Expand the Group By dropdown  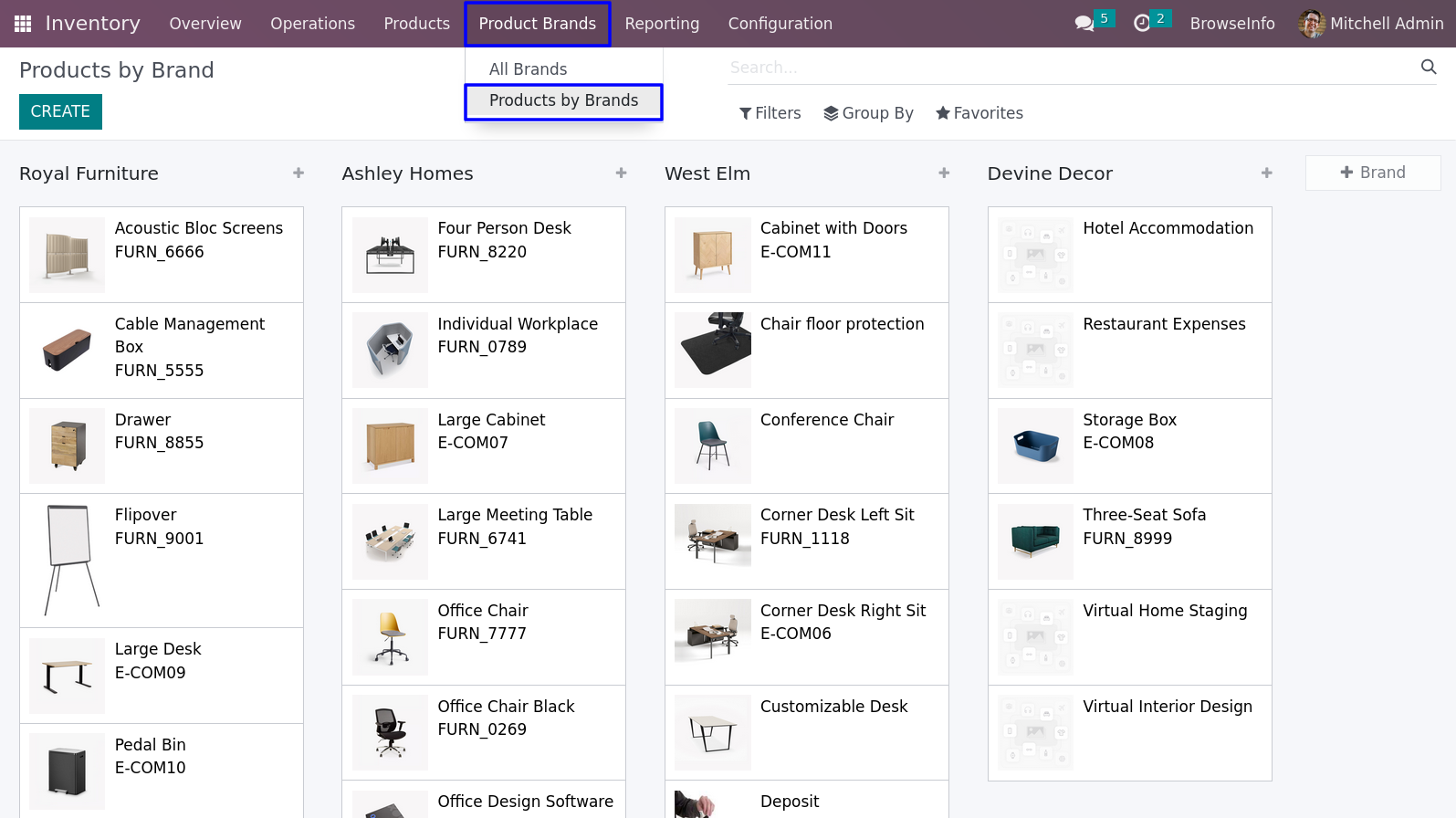pyautogui.click(x=868, y=113)
